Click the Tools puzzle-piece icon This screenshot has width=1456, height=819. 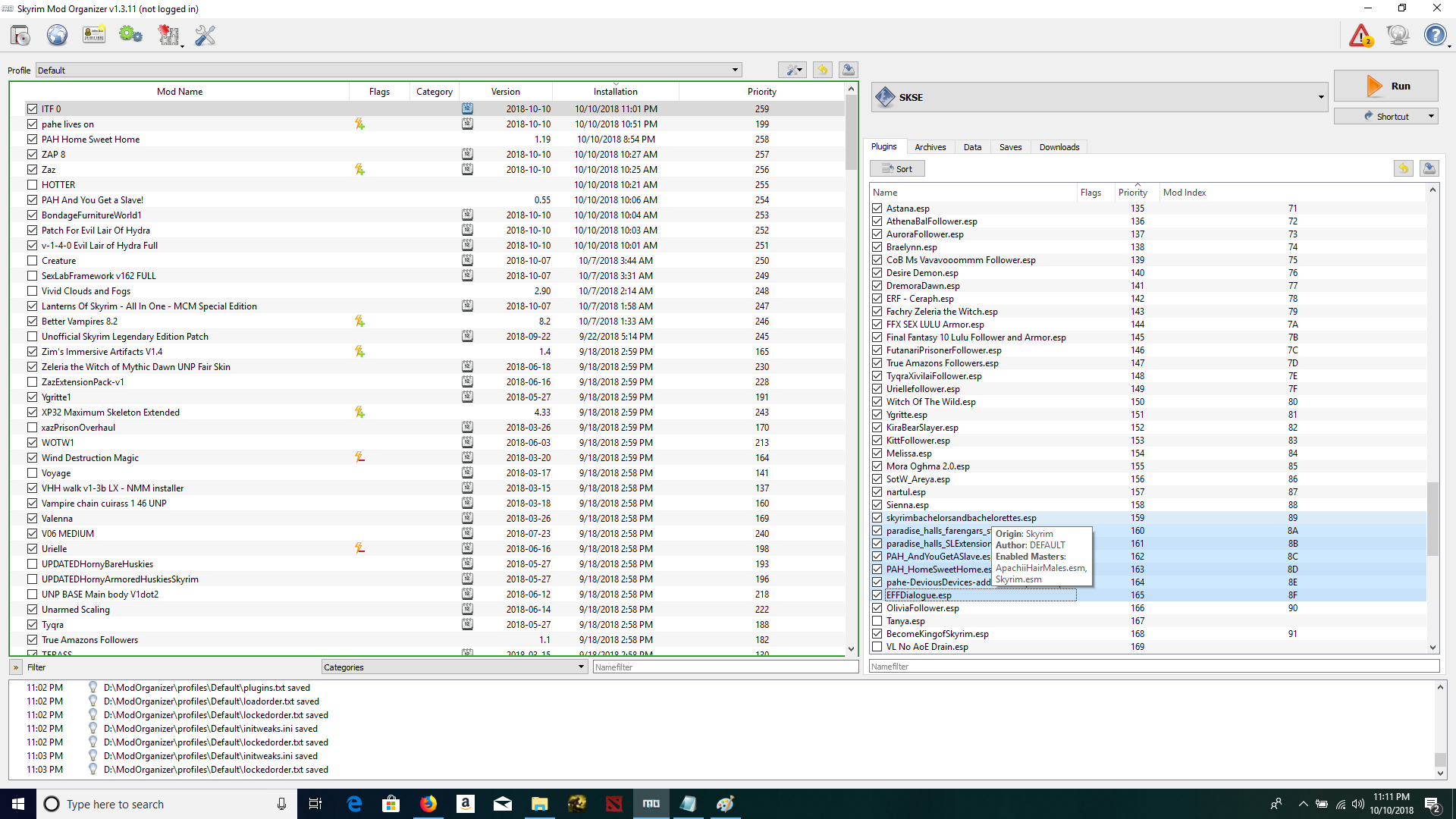(168, 35)
